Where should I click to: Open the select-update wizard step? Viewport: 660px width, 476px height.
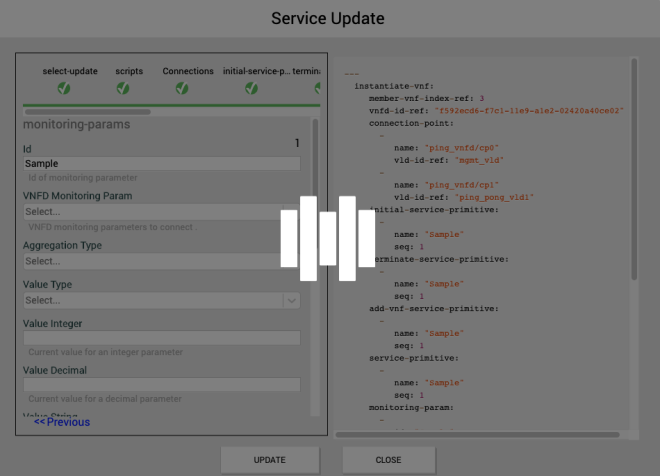pyautogui.click(x=70, y=72)
